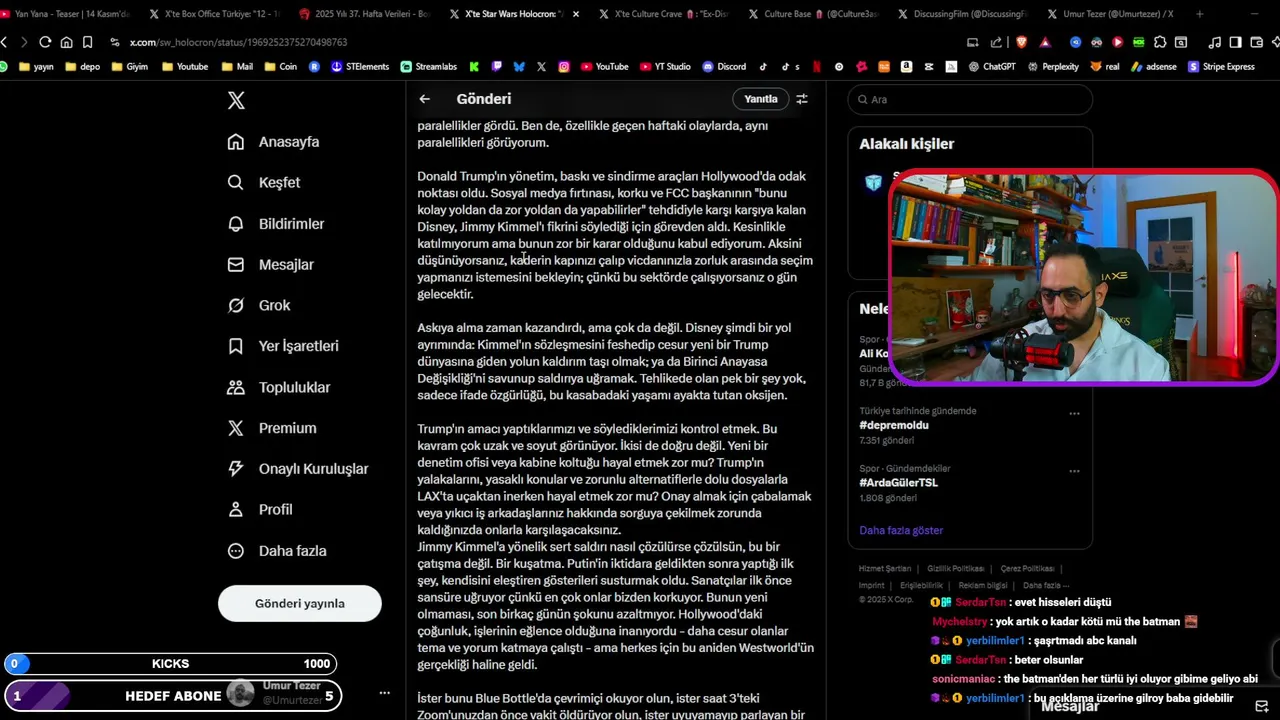Click the Yanıtla reply button

pyautogui.click(x=761, y=99)
